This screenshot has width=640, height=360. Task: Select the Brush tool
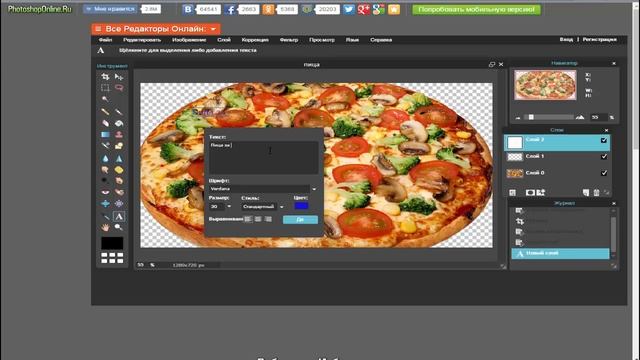pos(119,111)
